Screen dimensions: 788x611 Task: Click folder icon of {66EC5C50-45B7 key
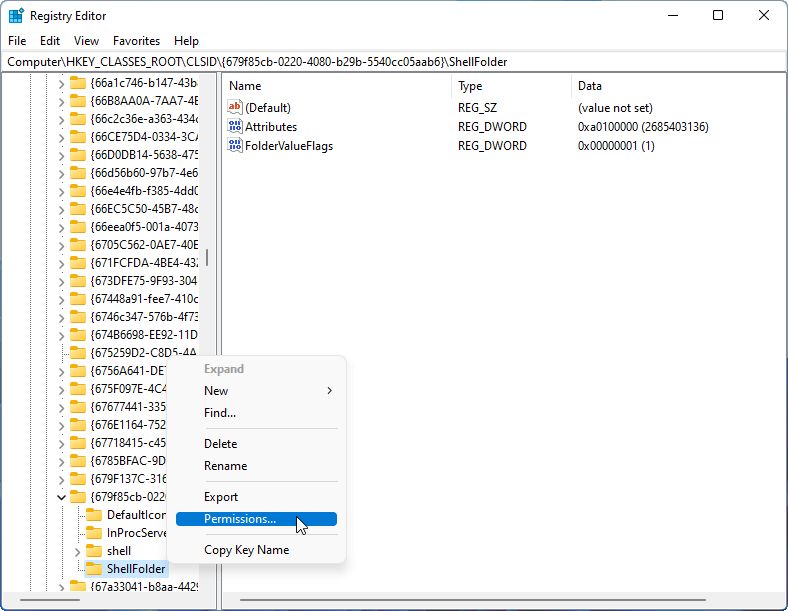pos(77,209)
